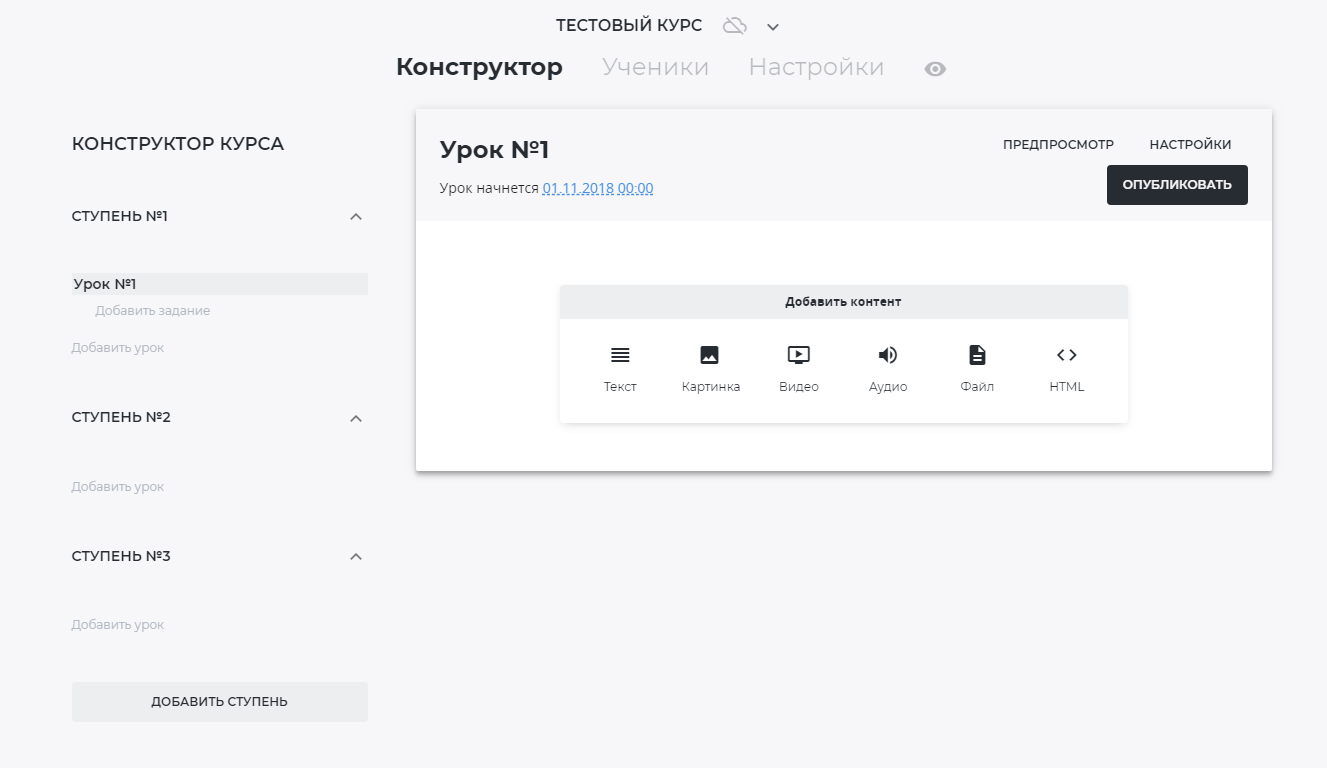Image resolution: width=1327 pixels, height=768 pixels.
Task: Add a Видео content block
Action: click(799, 369)
